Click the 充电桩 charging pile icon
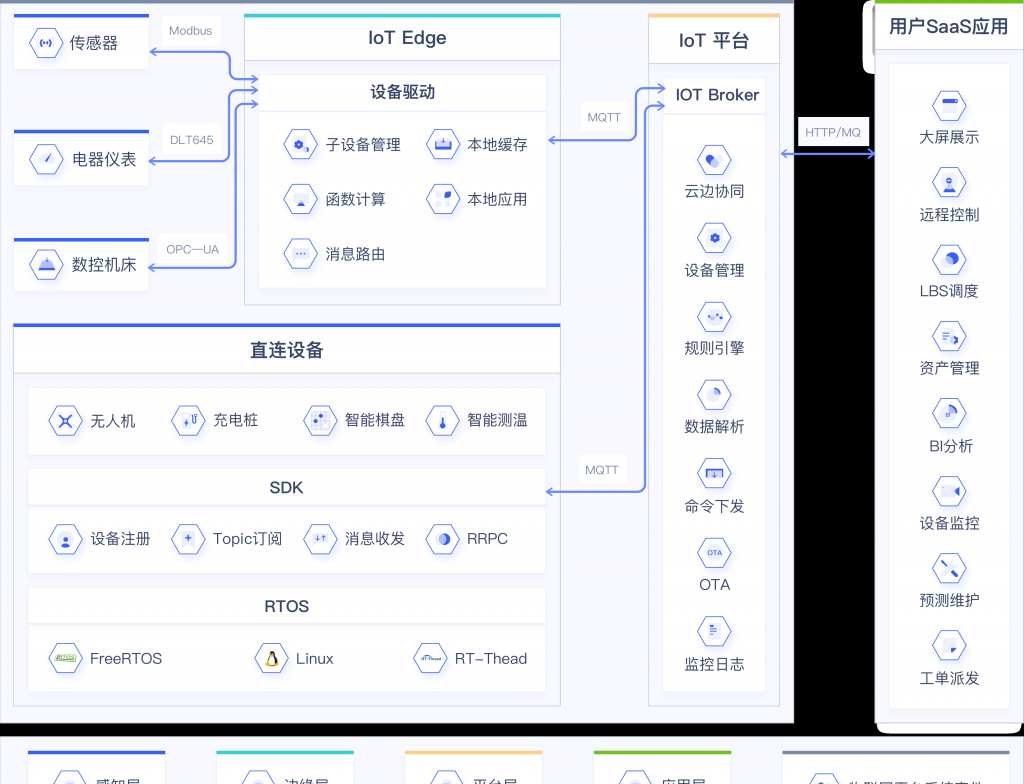This screenshot has width=1024, height=784. [188, 421]
